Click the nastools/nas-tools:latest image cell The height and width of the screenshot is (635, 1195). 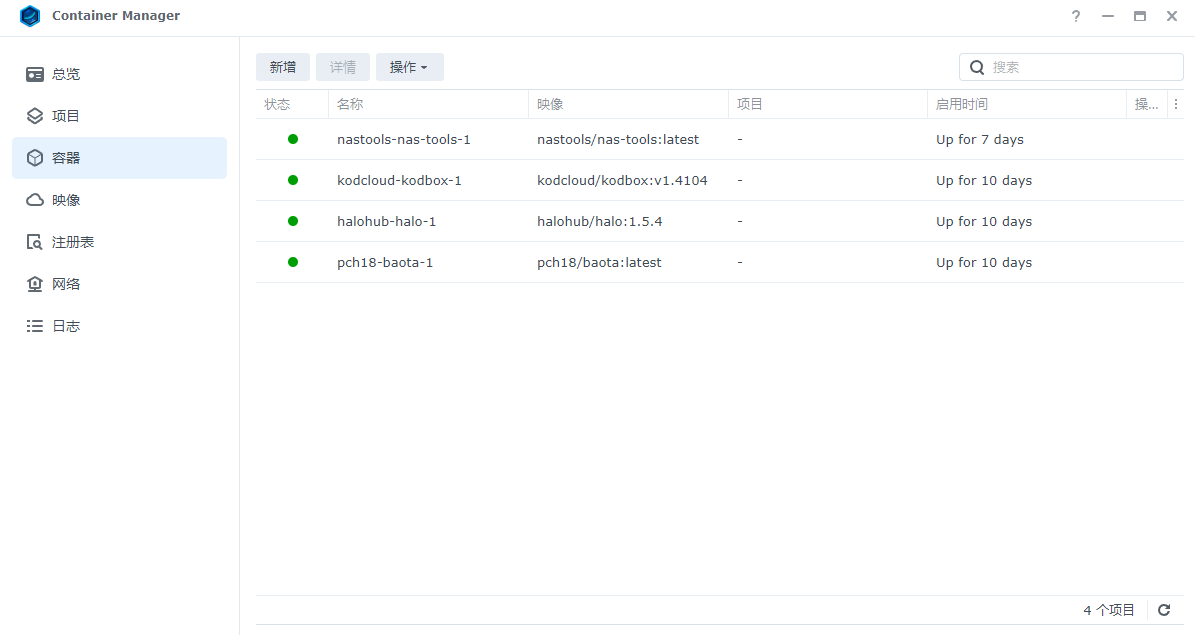pyautogui.click(x=618, y=140)
